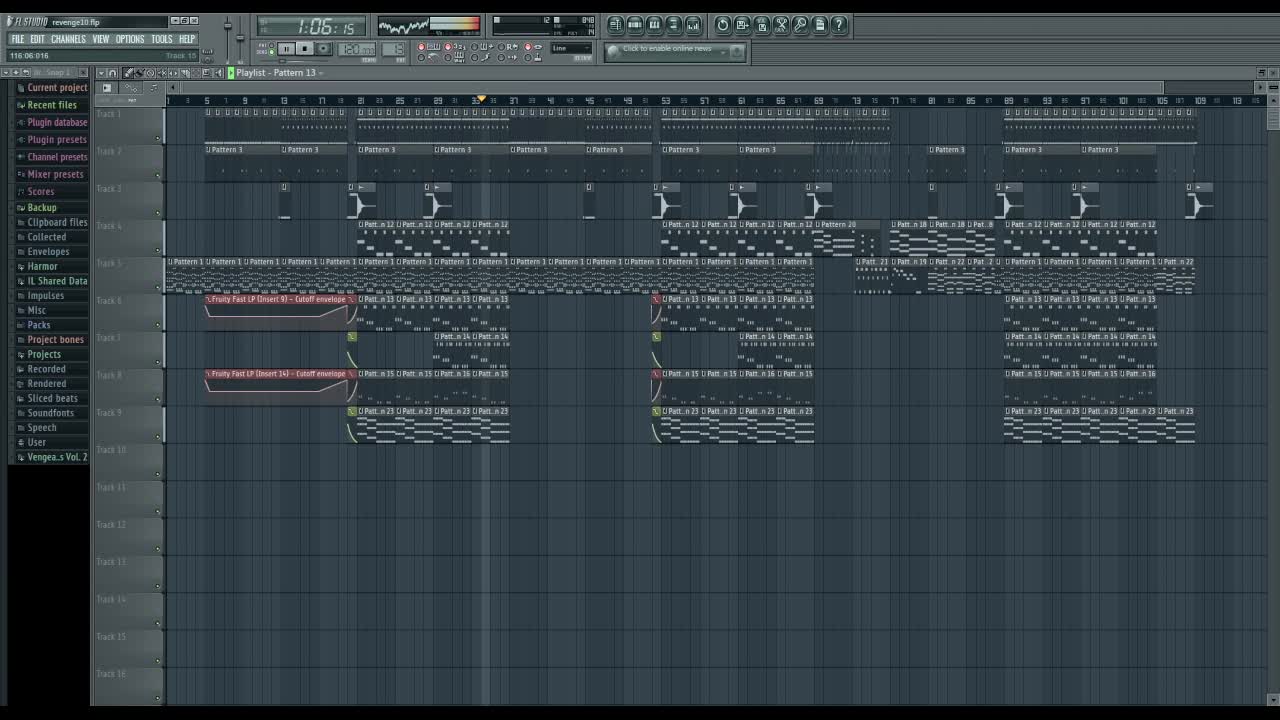Select the Playlist pencil draw tool
The width and height of the screenshot is (1280, 720).
[128, 73]
